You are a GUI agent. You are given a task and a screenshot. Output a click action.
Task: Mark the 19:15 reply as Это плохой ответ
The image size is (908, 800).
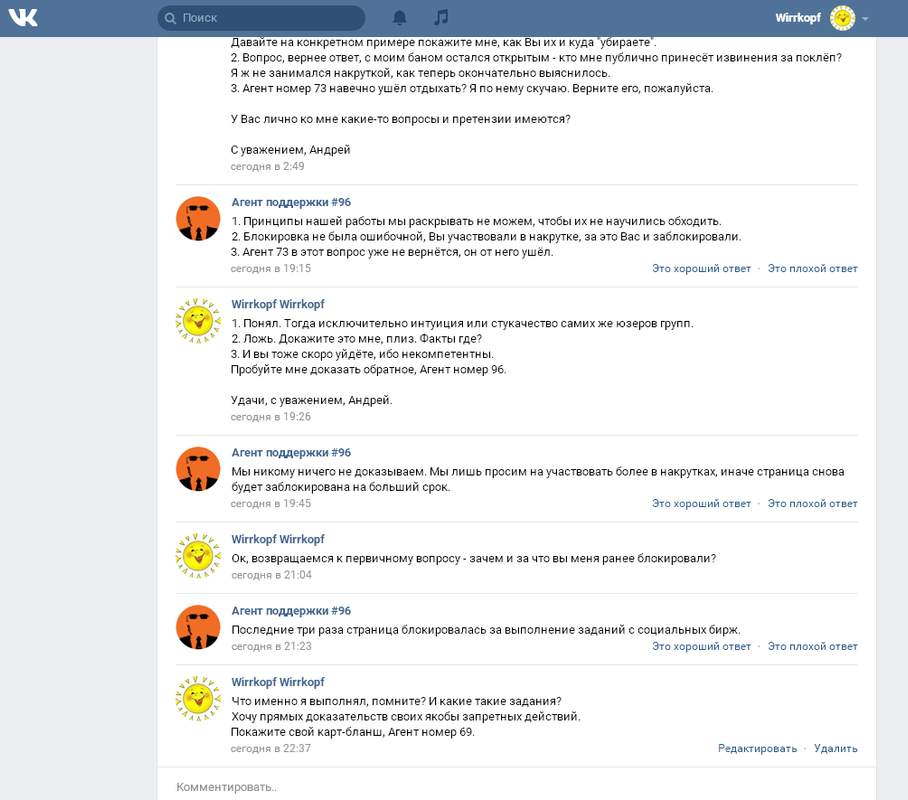tap(812, 268)
